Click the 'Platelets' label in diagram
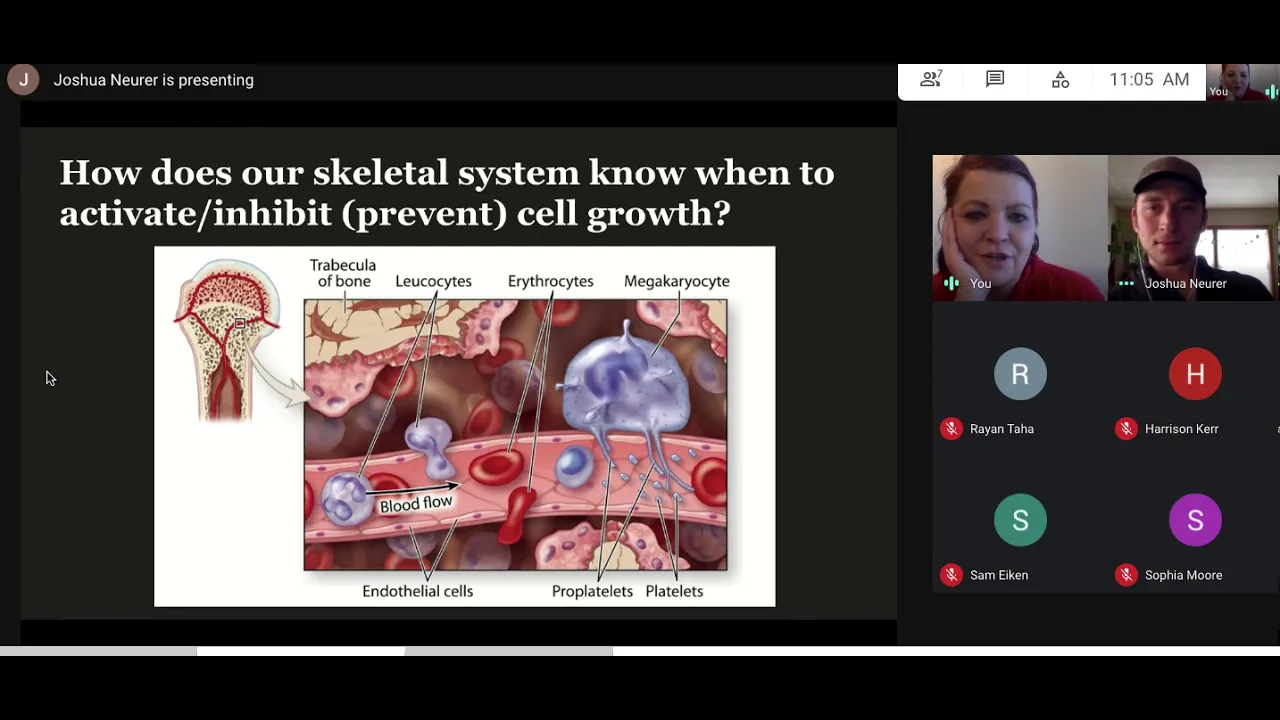Viewport: 1280px width, 720px height. click(x=674, y=591)
